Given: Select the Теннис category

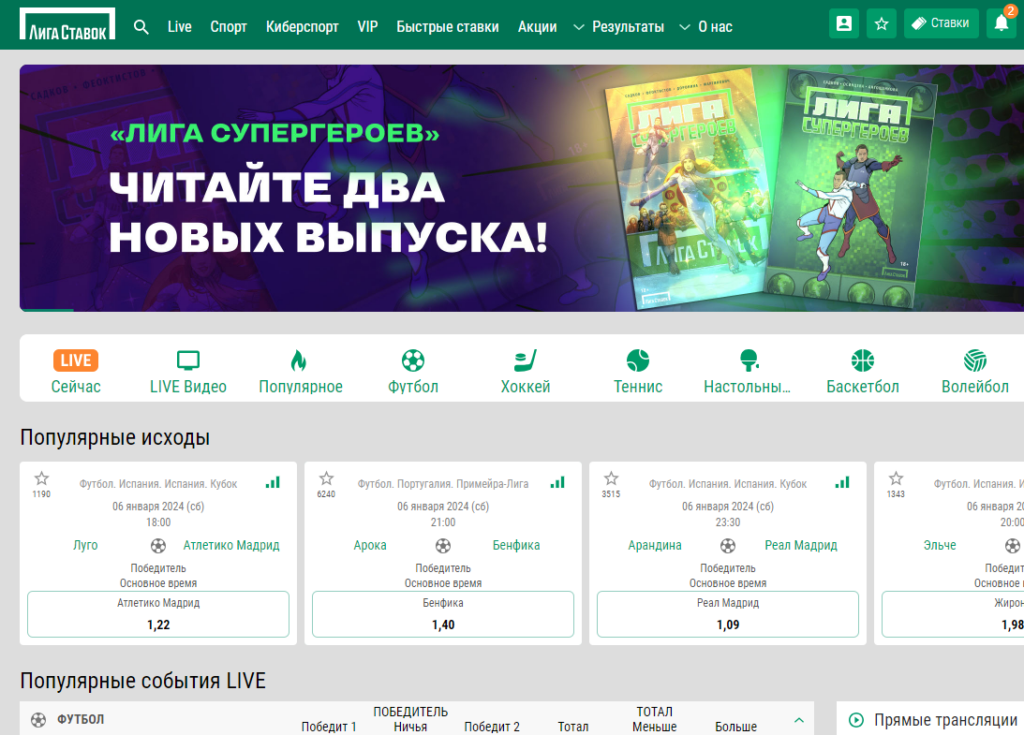Looking at the screenshot, I should click(638, 370).
